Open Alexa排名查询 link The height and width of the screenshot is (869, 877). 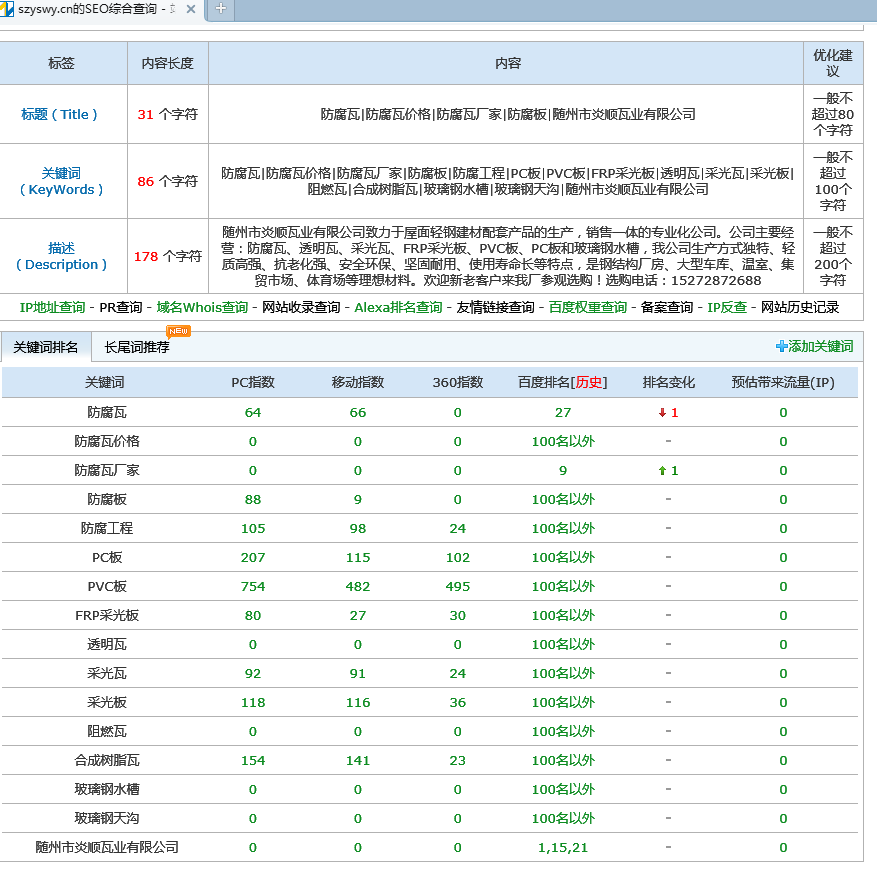click(398, 307)
